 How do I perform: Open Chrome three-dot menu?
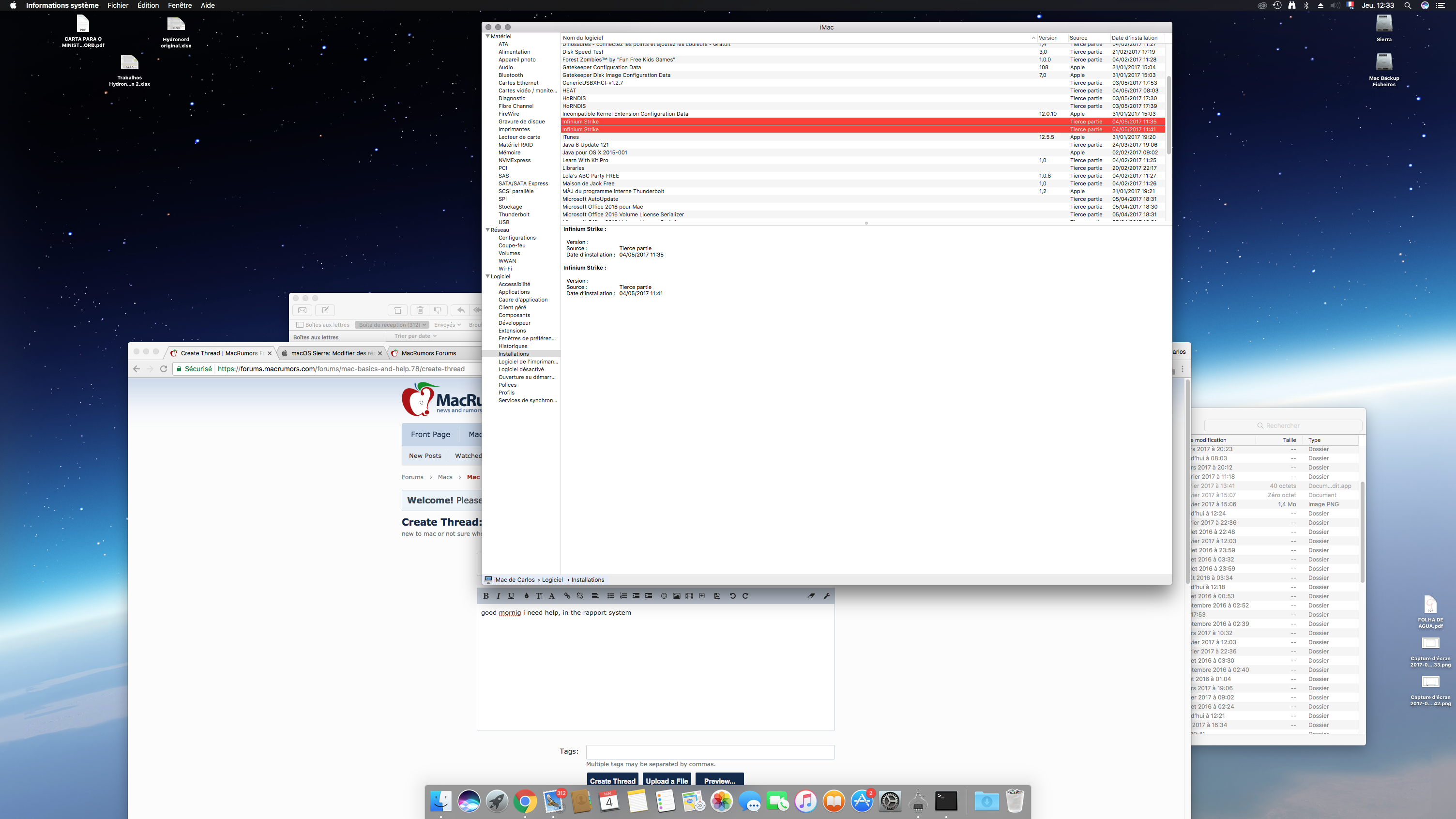1183,368
